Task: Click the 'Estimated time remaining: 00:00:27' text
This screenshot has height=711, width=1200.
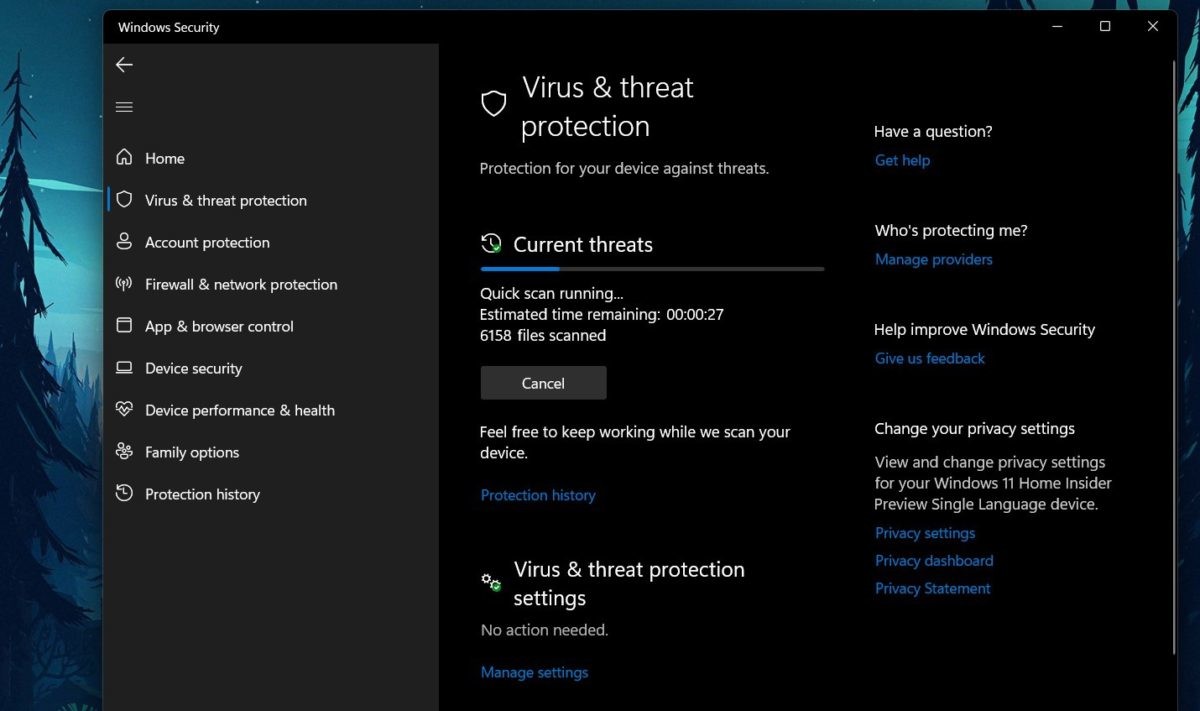Action: tap(602, 314)
